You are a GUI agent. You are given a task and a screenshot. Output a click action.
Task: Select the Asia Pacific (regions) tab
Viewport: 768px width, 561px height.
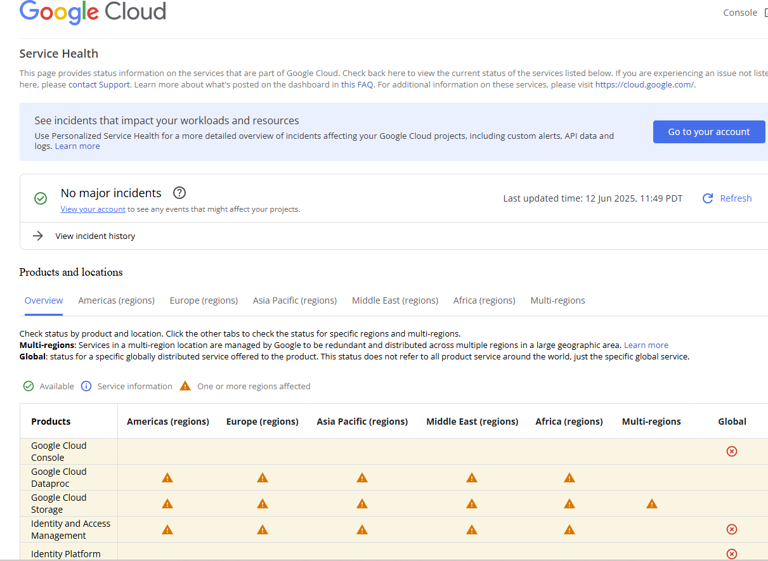pyautogui.click(x=294, y=300)
